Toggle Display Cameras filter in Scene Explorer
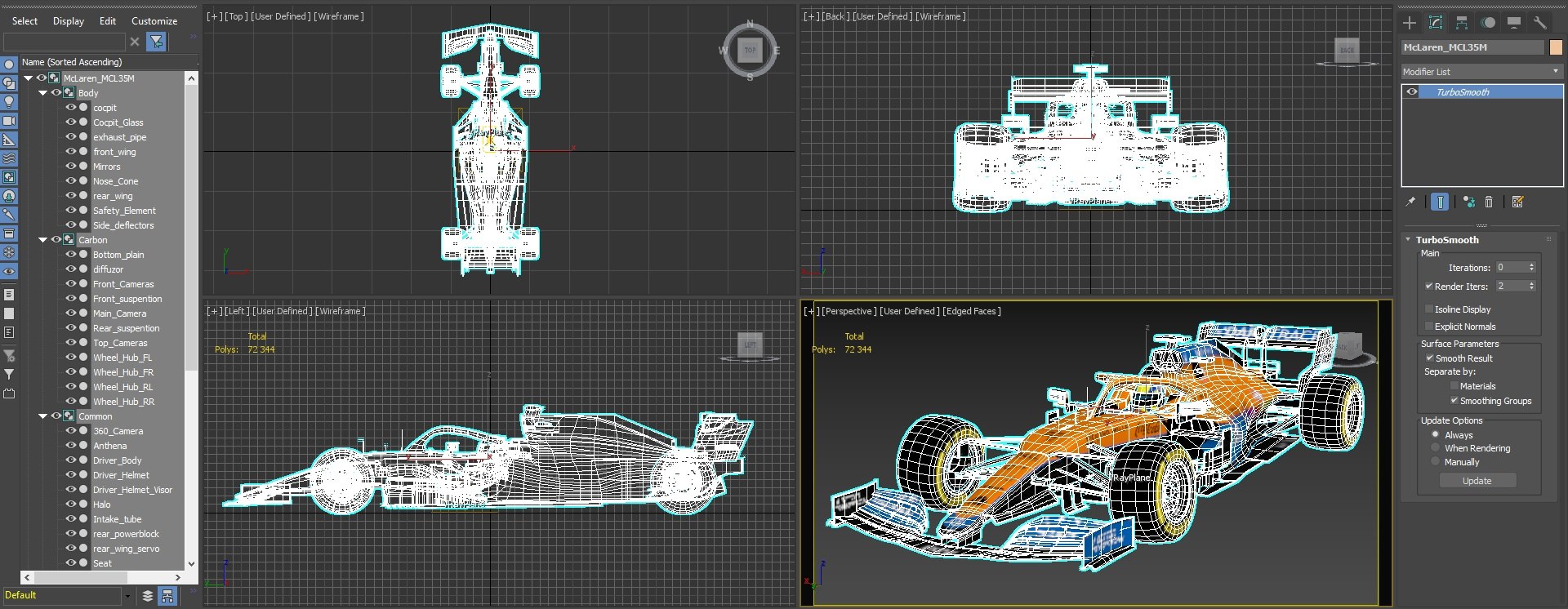 [9, 121]
